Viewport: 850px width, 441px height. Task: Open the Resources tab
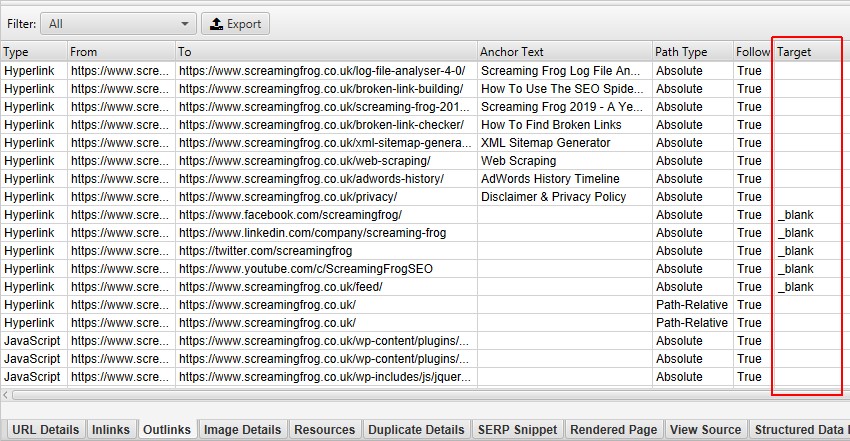324,430
